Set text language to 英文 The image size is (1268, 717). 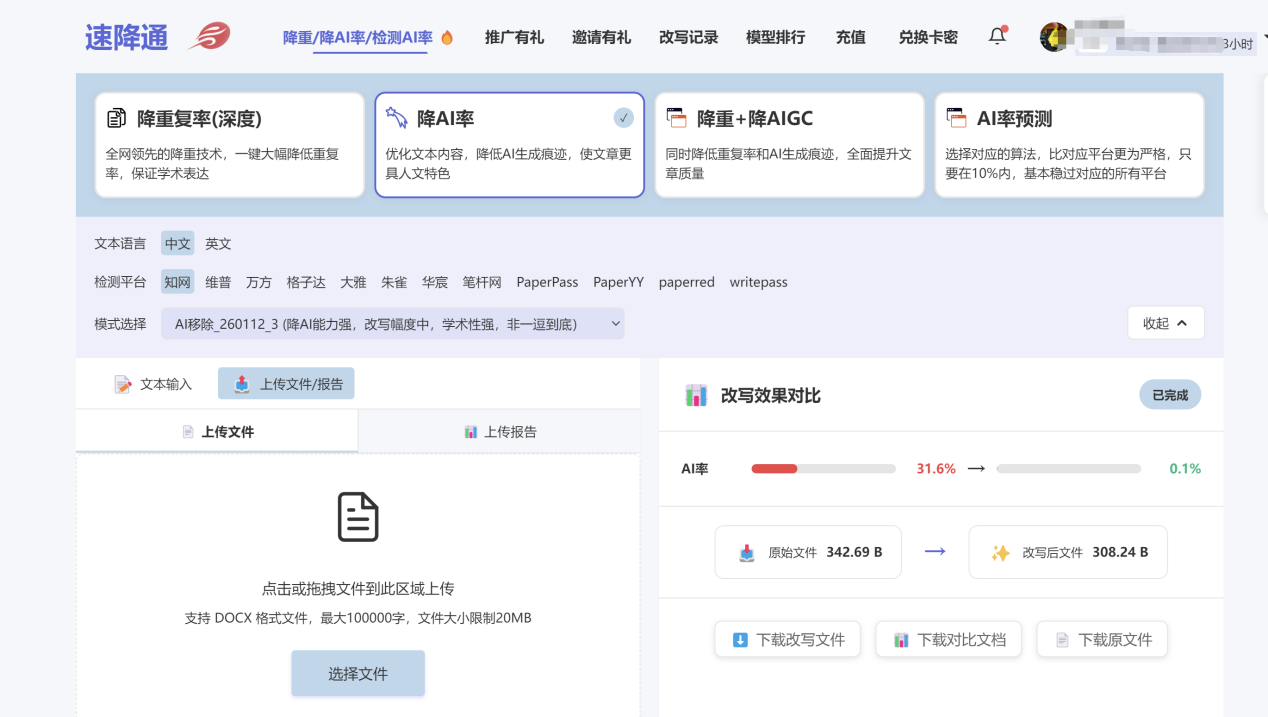pos(218,243)
